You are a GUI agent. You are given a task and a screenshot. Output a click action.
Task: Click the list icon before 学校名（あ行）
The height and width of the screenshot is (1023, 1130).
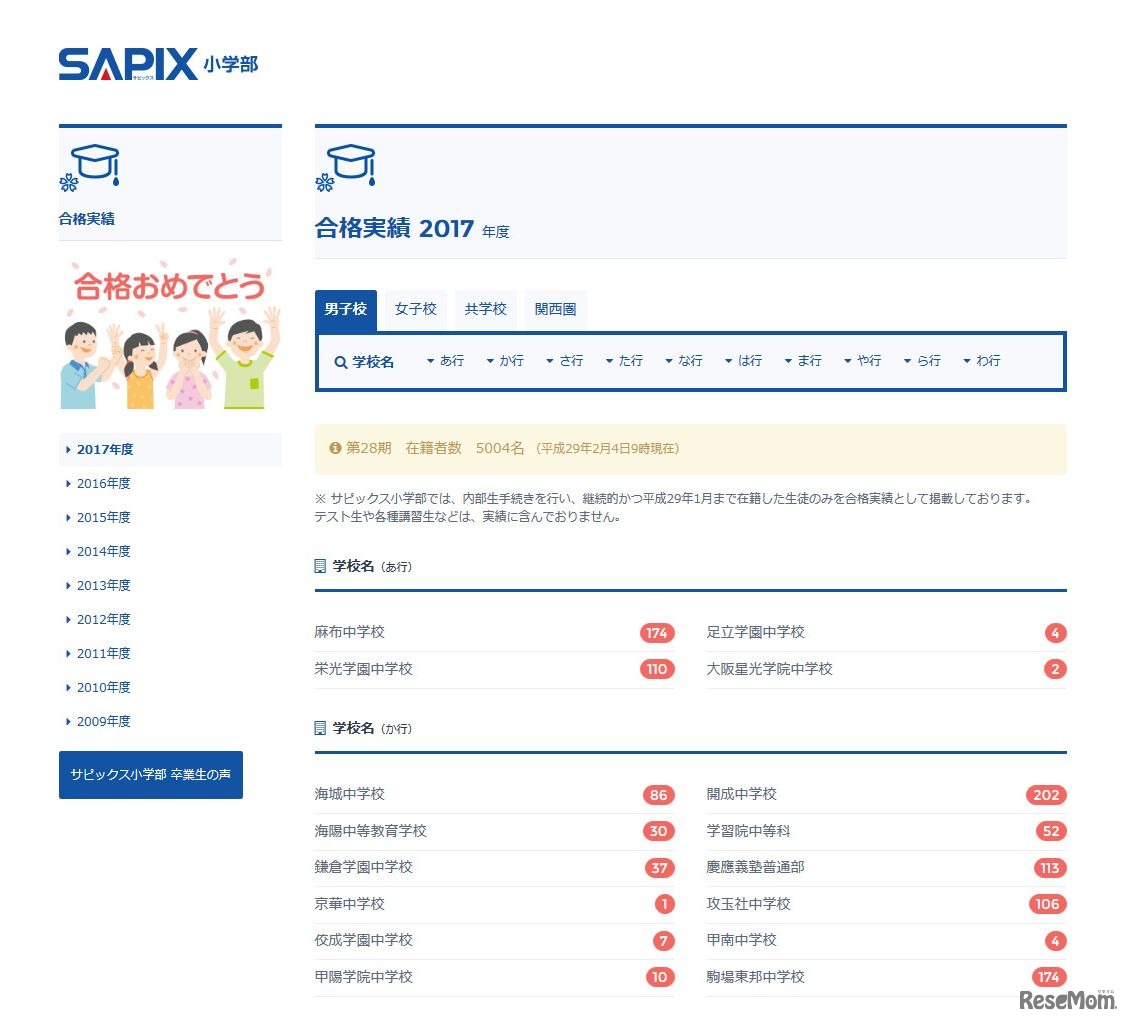click(x=322, y=565)
